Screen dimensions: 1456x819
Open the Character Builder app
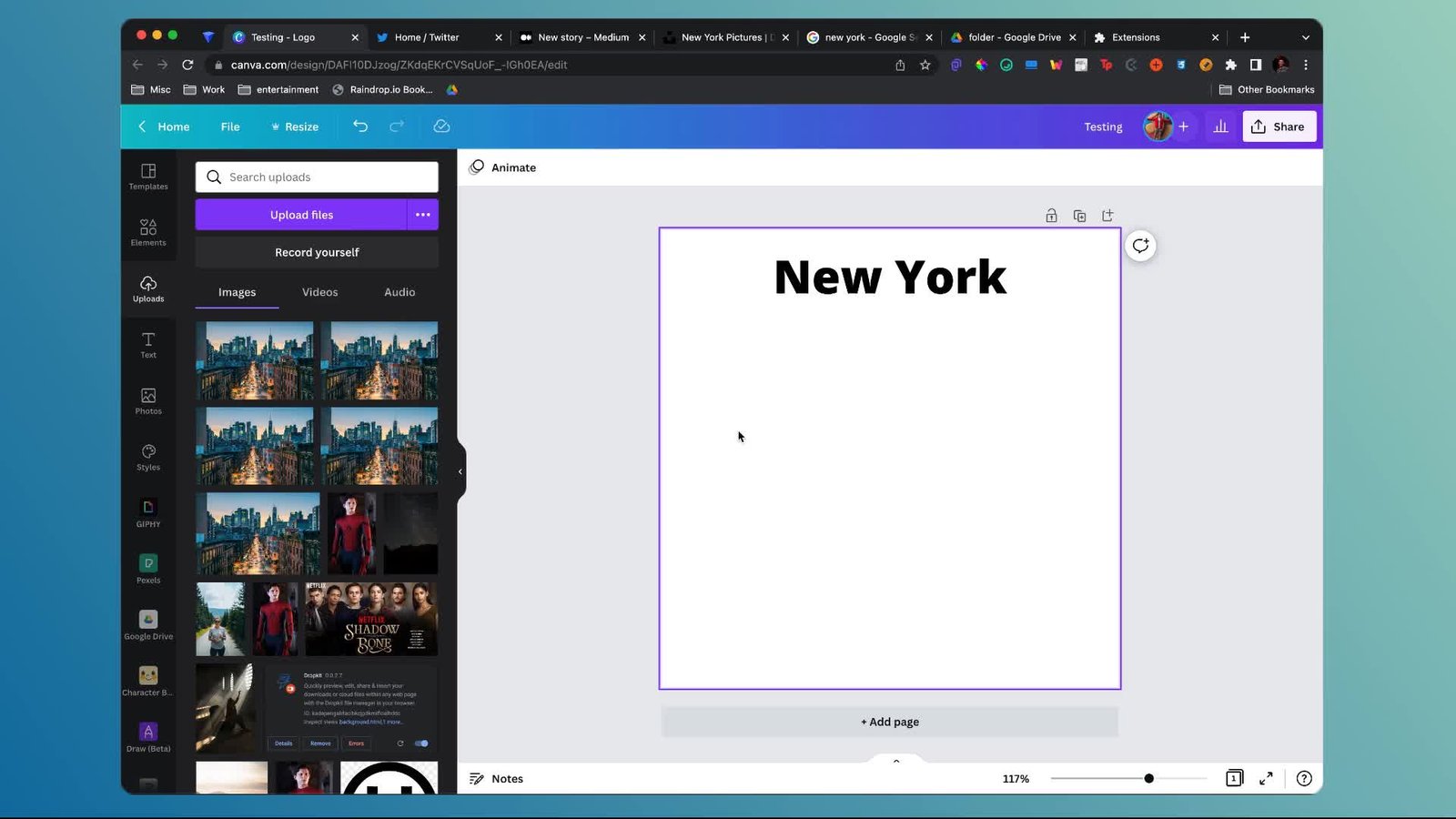click(148, 682)
